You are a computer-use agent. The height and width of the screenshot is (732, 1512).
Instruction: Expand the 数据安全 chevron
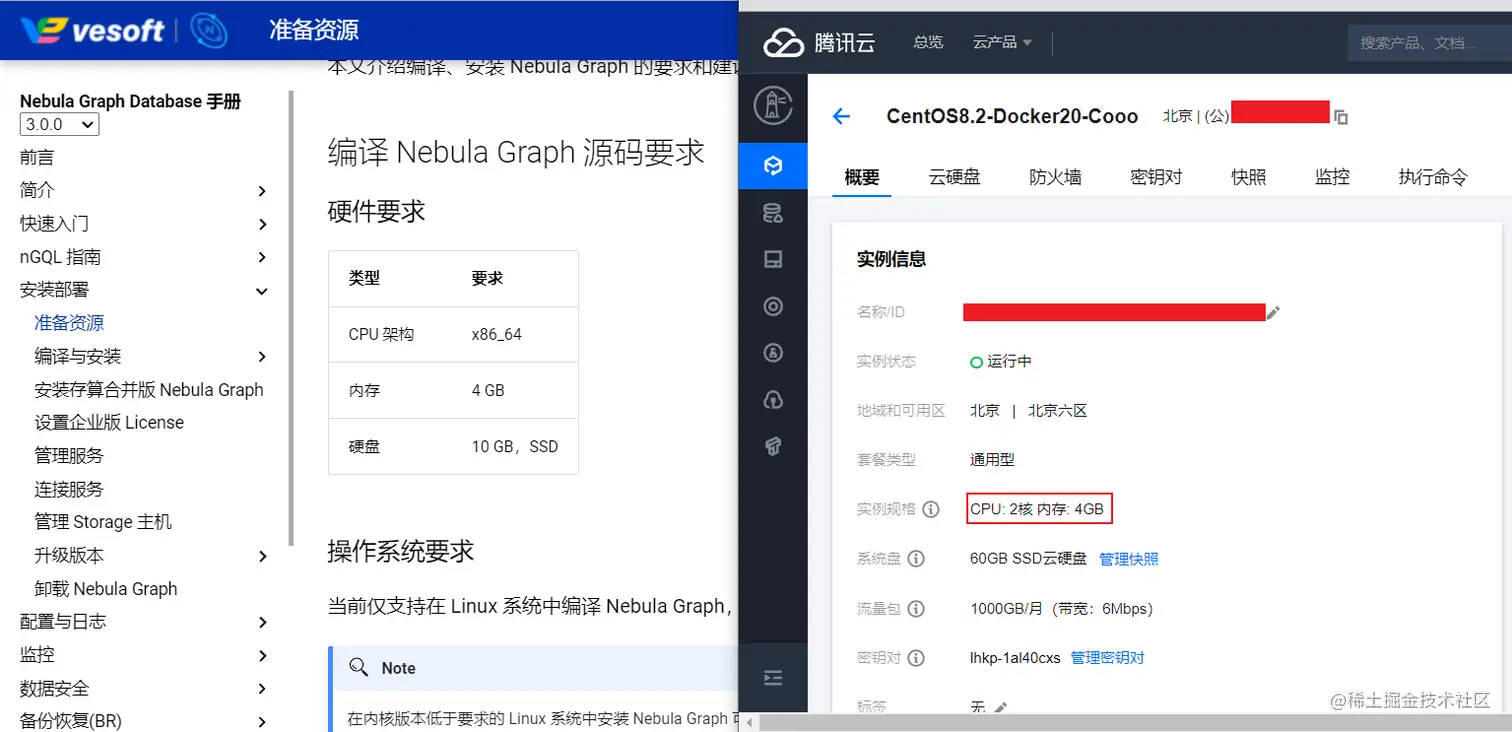click(262, 689)
